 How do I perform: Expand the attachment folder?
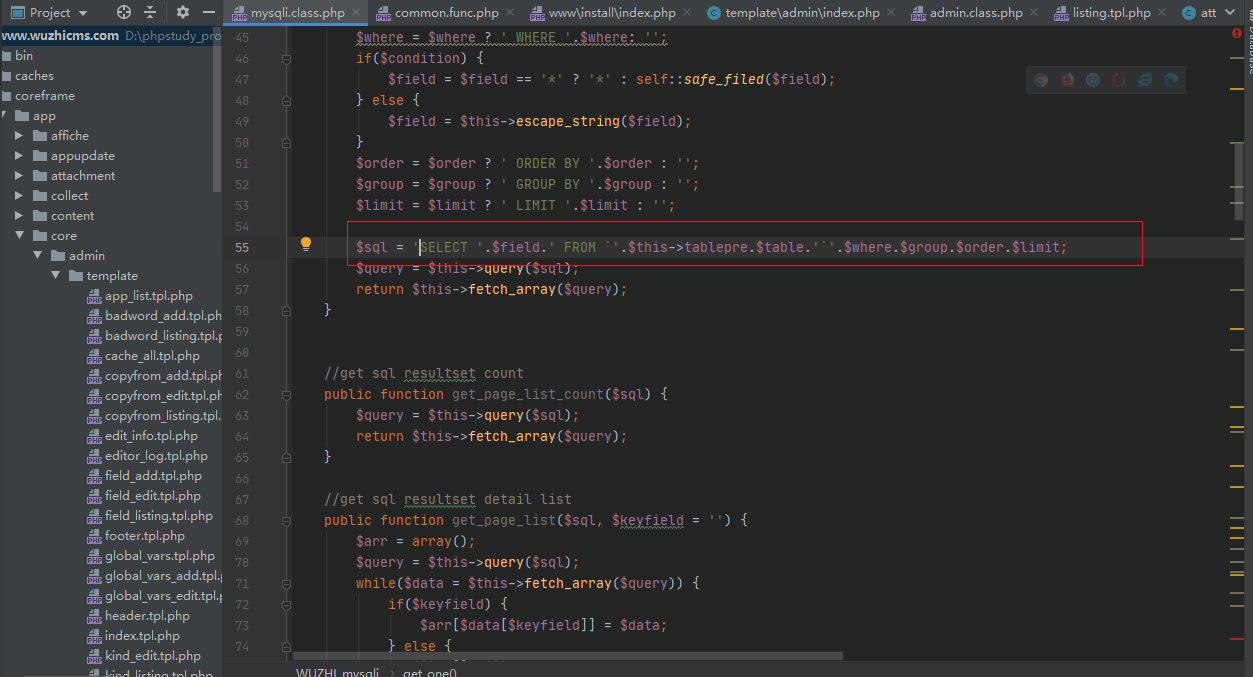20,176
